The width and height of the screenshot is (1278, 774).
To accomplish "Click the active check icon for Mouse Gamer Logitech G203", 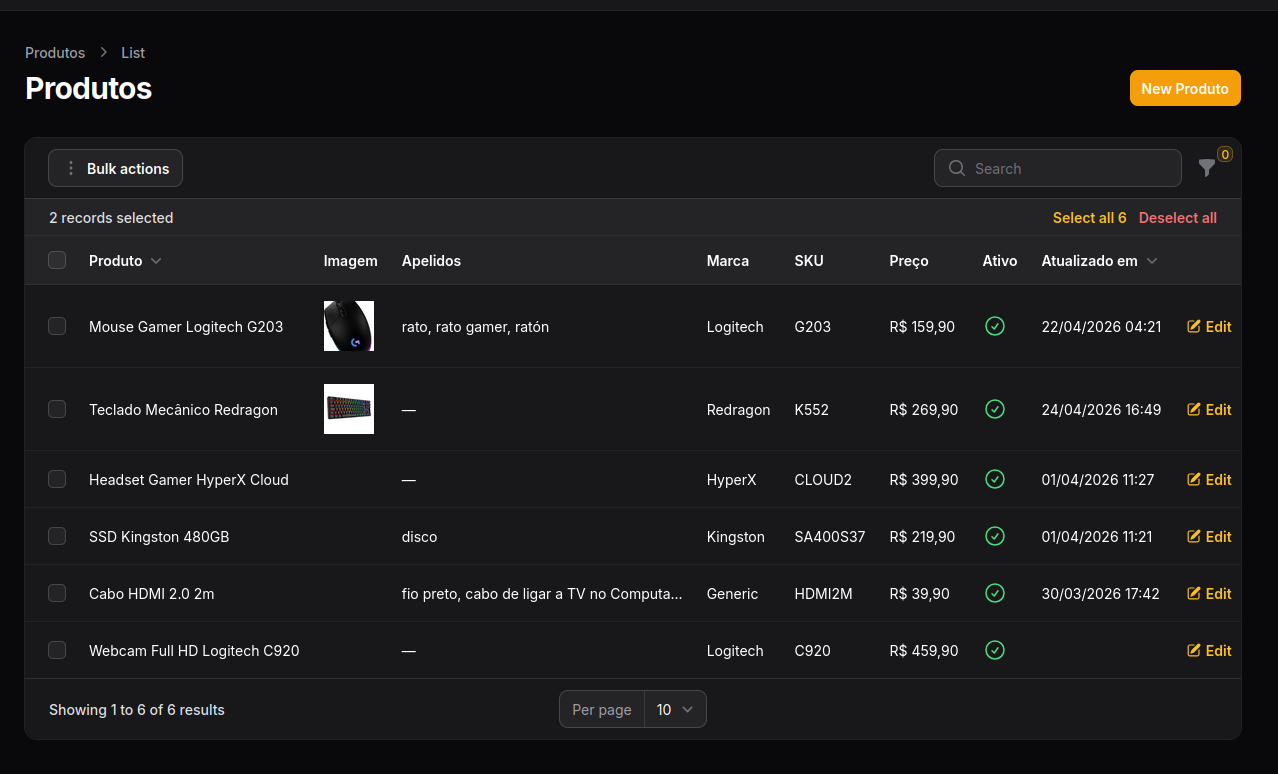I will [x=995, y=326].
